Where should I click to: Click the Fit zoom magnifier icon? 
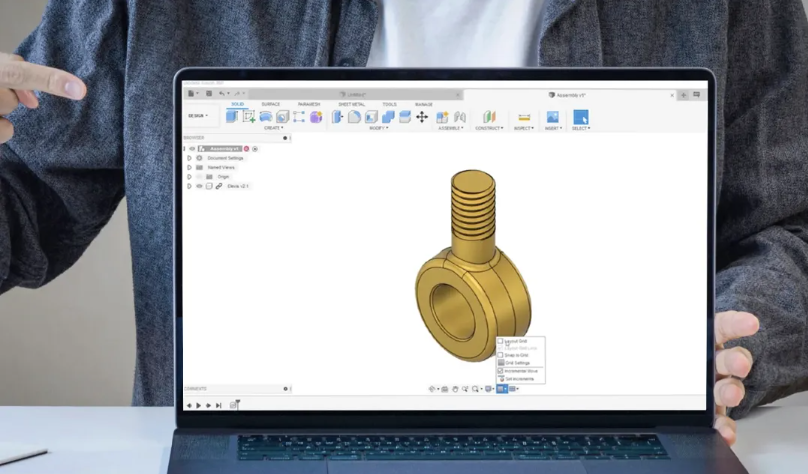pyautogui.click(x=476, y=389)
